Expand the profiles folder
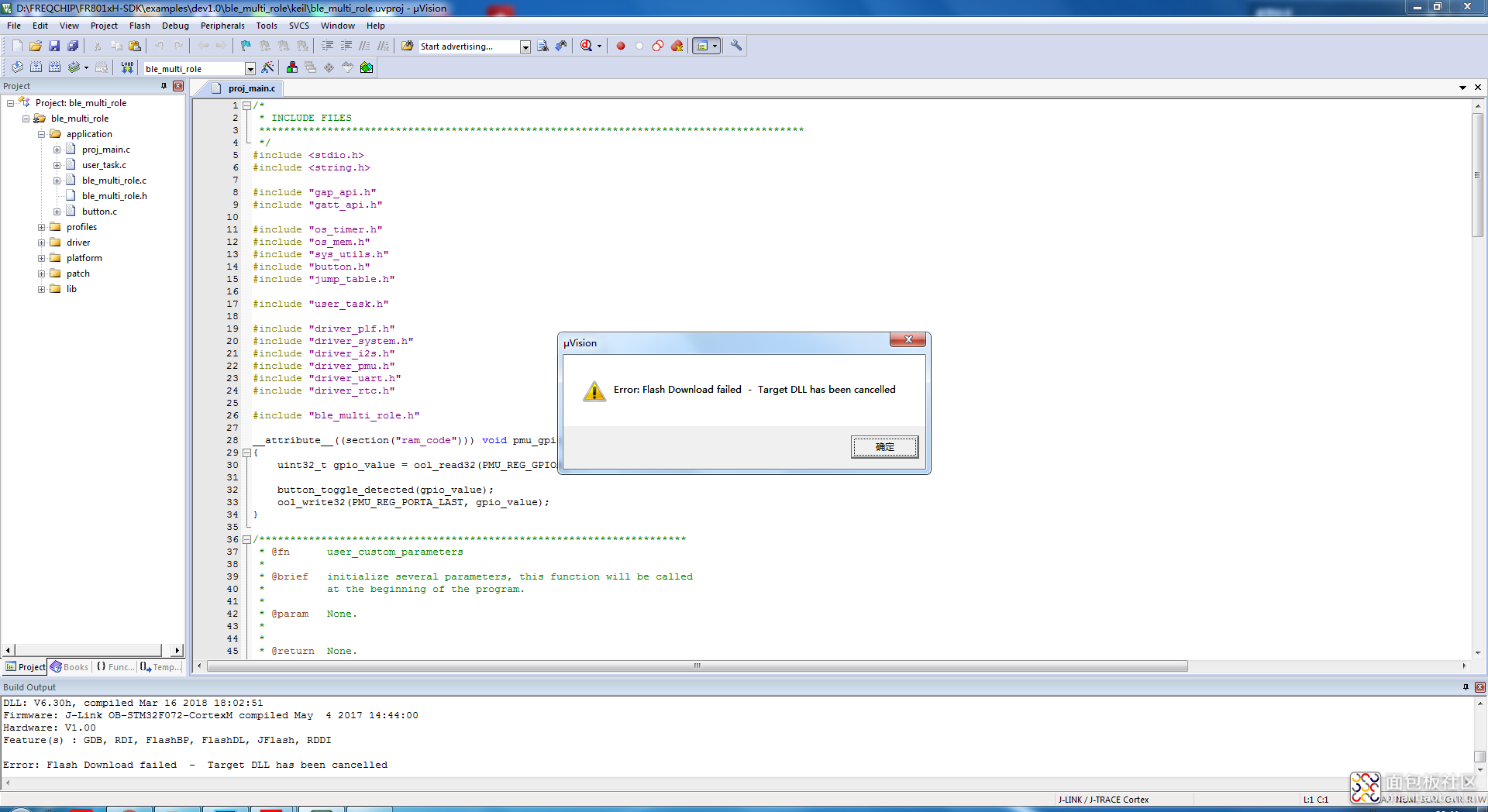The height and width of the screenshot is (812, 1488). click(42, 227)
